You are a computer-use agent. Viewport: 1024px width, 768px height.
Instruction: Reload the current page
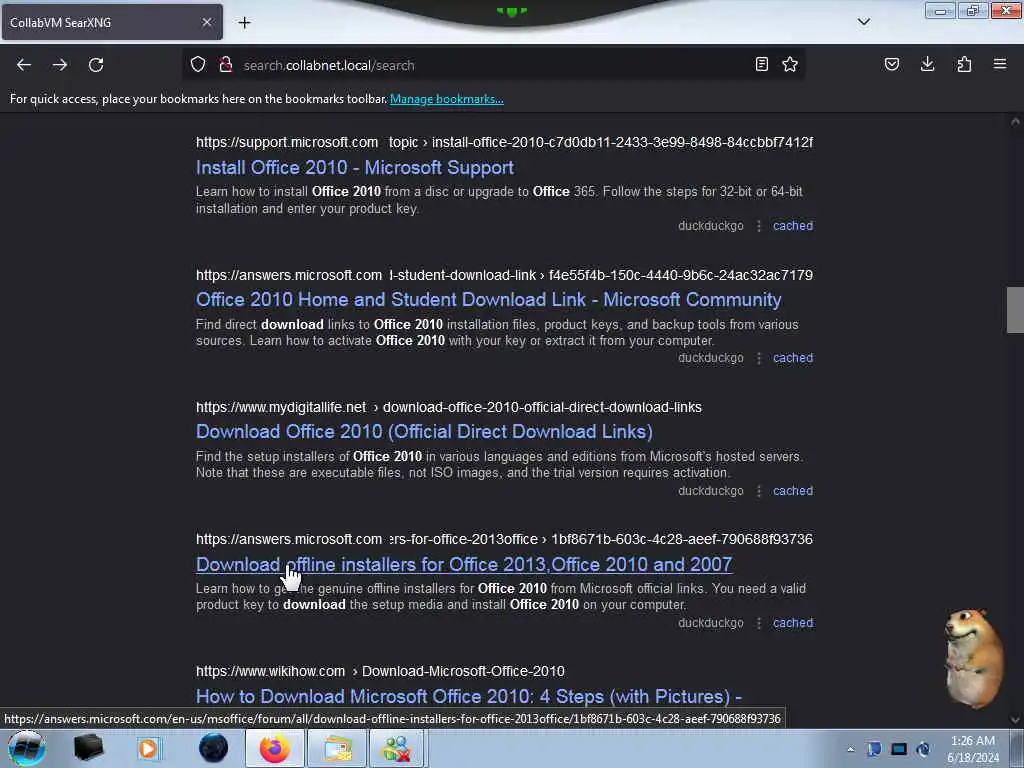(96, 65)
